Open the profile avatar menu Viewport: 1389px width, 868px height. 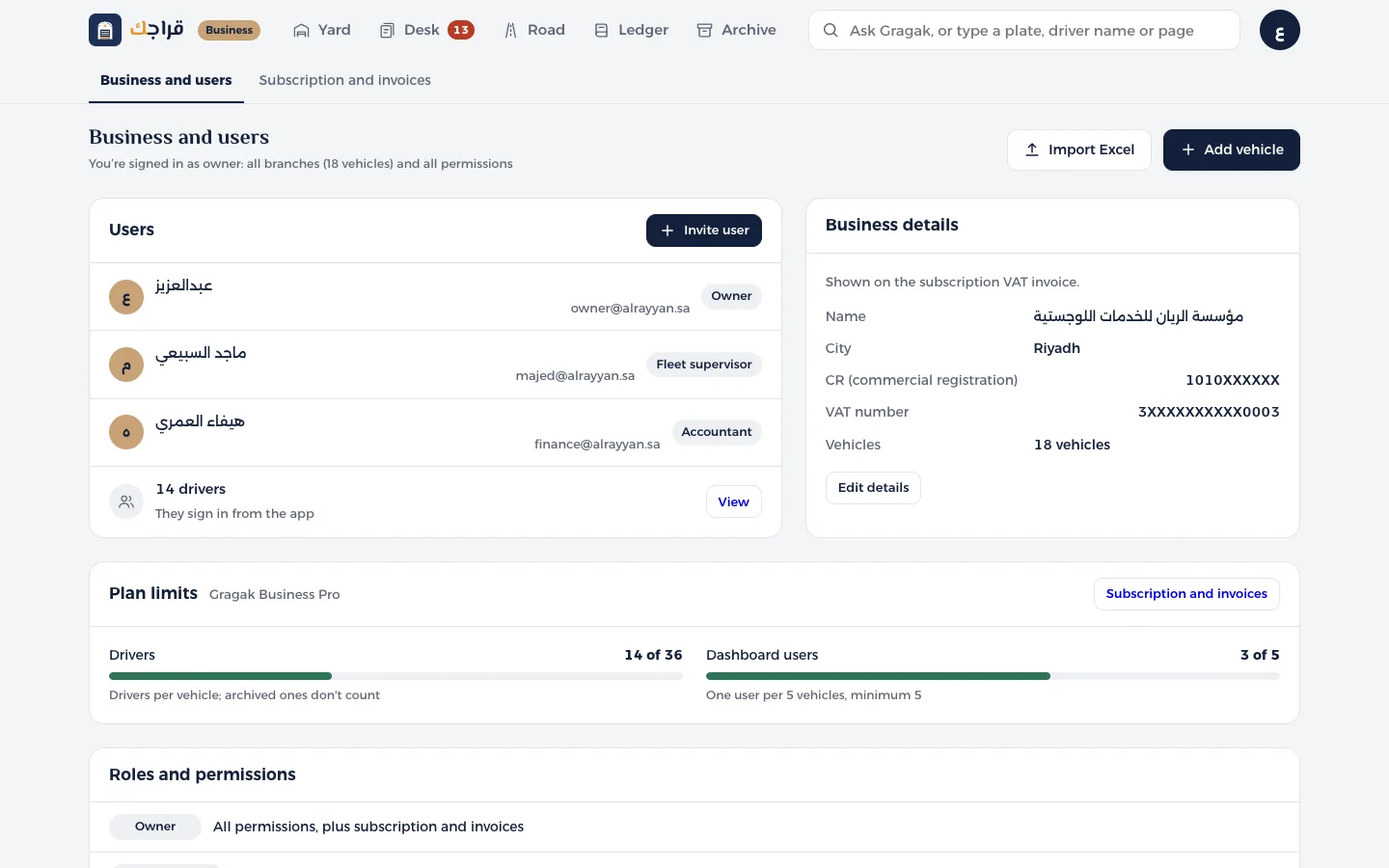[1280, 30]
